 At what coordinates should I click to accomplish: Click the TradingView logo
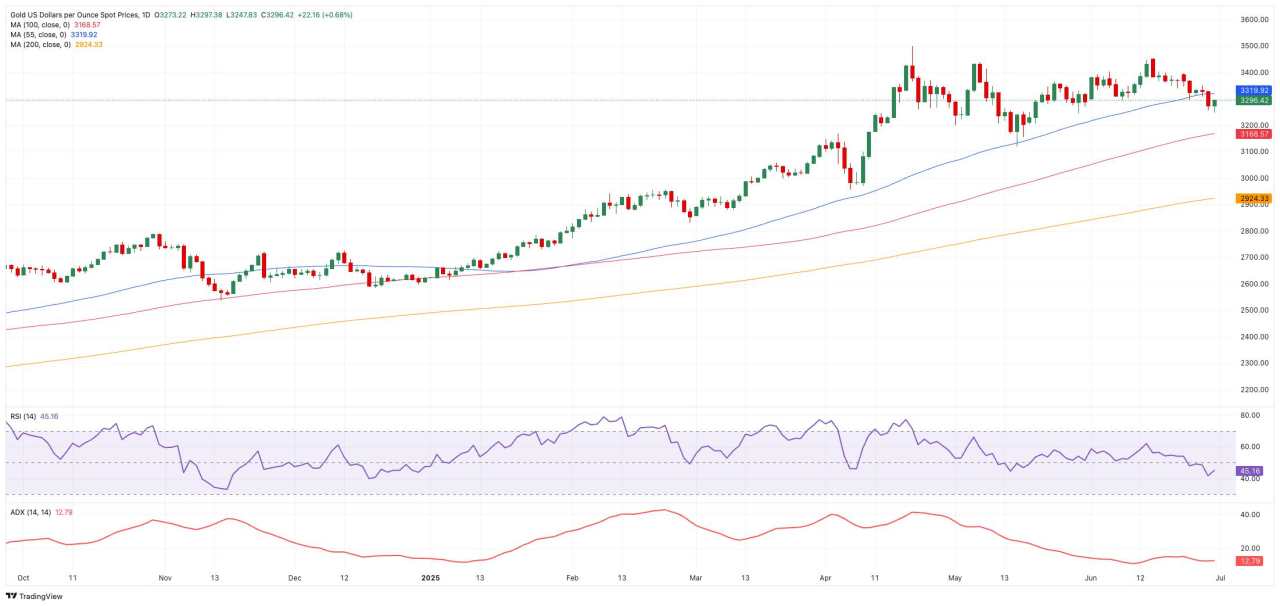point(34,596)
